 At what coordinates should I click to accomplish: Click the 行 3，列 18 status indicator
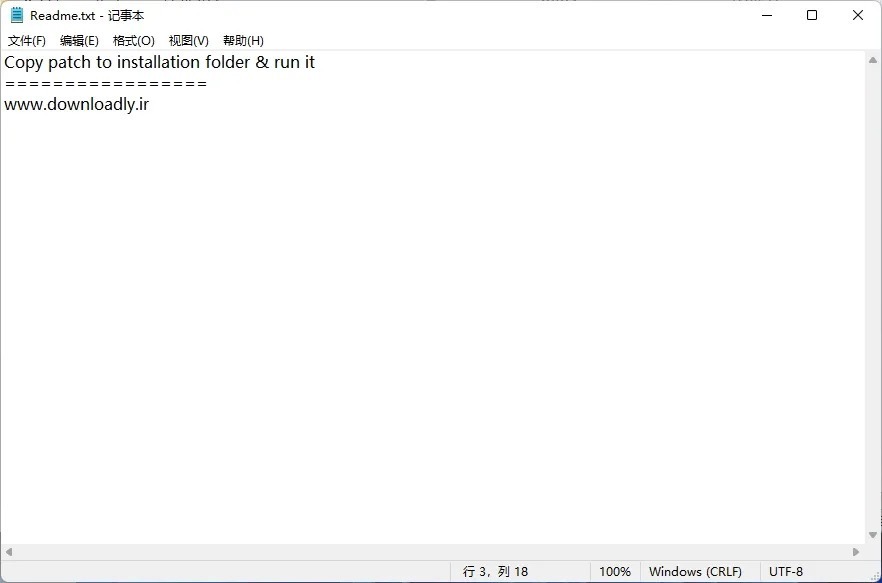coord(495,572)
